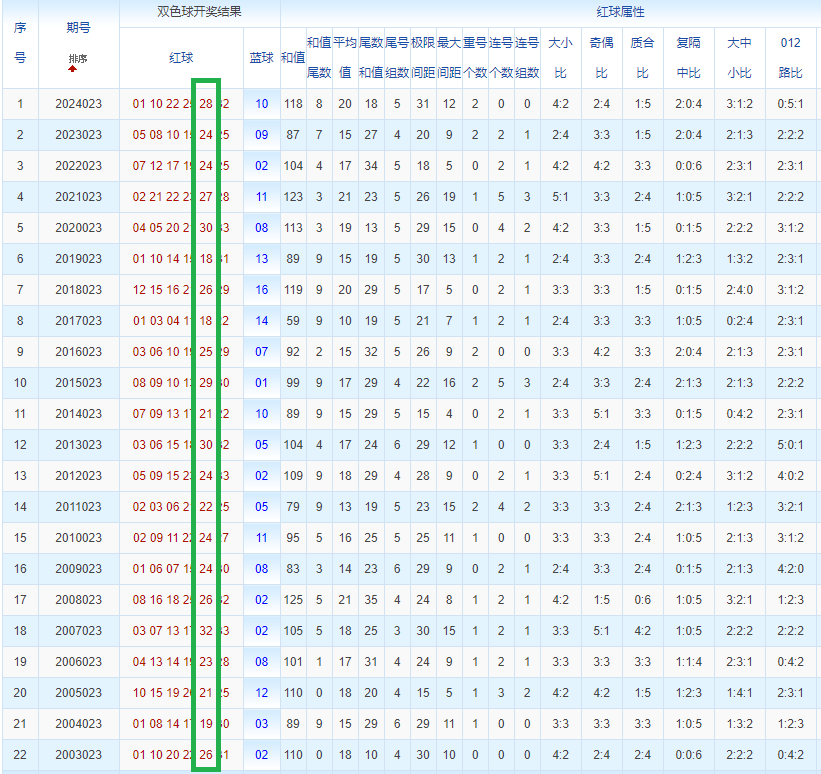
Task: Click the 极限间距 column header
Action: pos(423,58)
